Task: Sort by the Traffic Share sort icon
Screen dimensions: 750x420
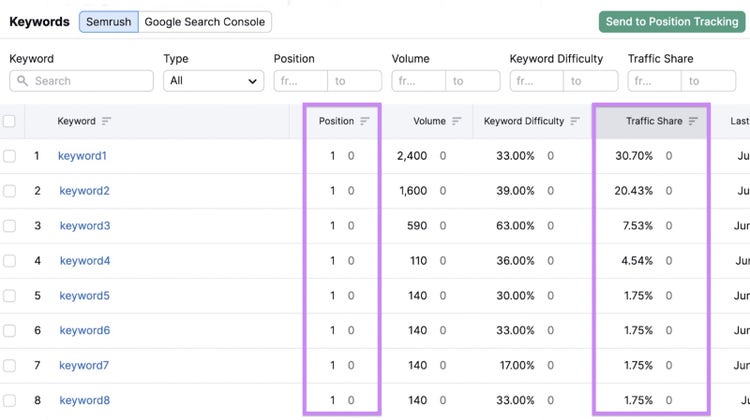Action: click(693, 121)
